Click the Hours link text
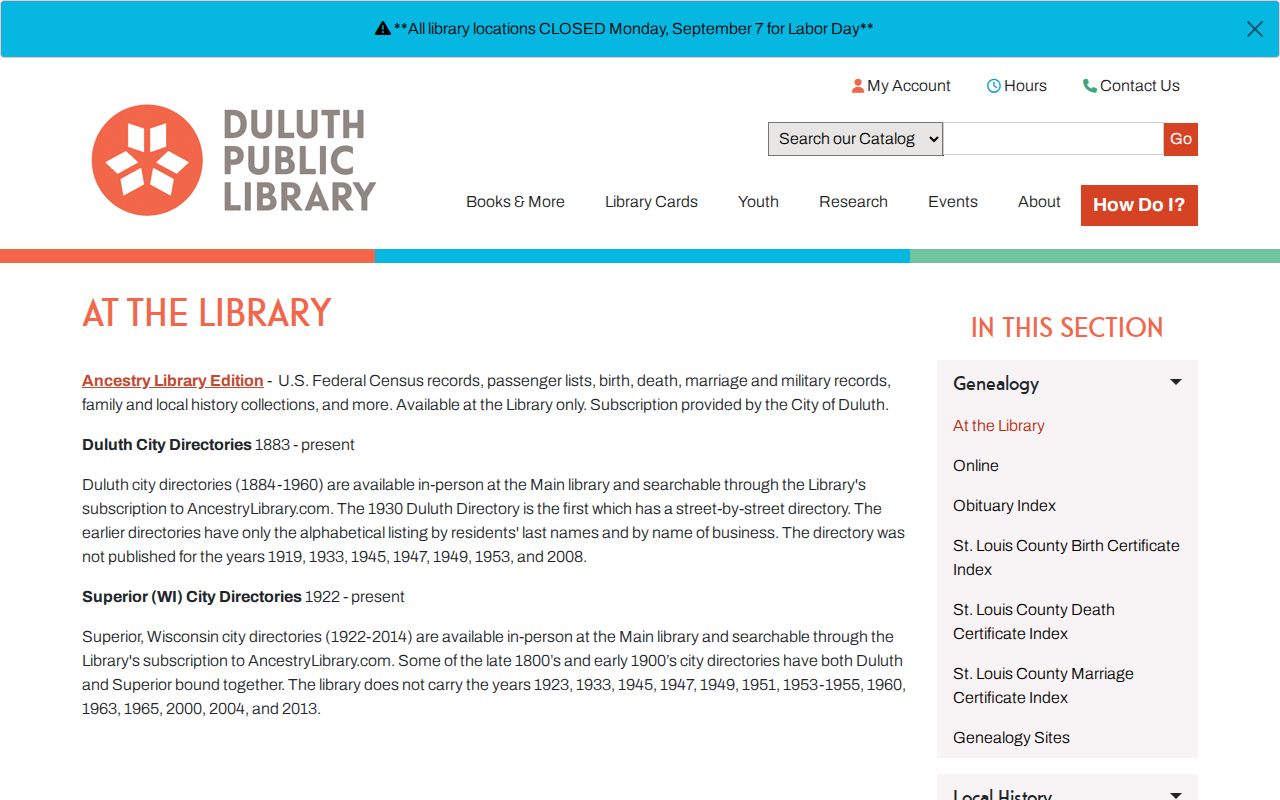This screenshot has height=800, width=1280. (x=1025, y=86)
